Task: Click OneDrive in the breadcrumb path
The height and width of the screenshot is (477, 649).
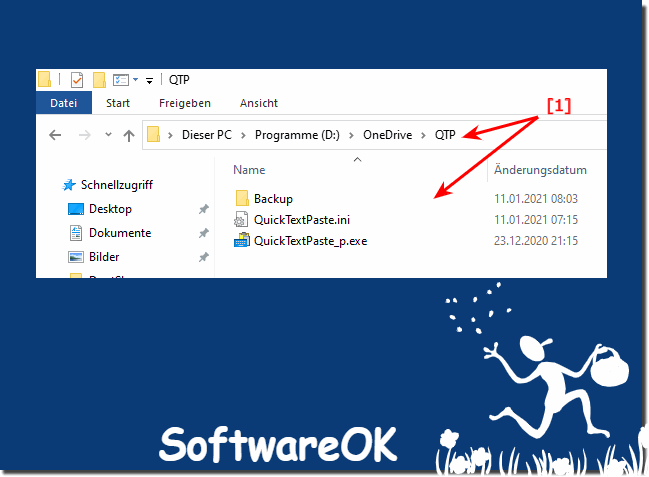Action: pos(387,135)
